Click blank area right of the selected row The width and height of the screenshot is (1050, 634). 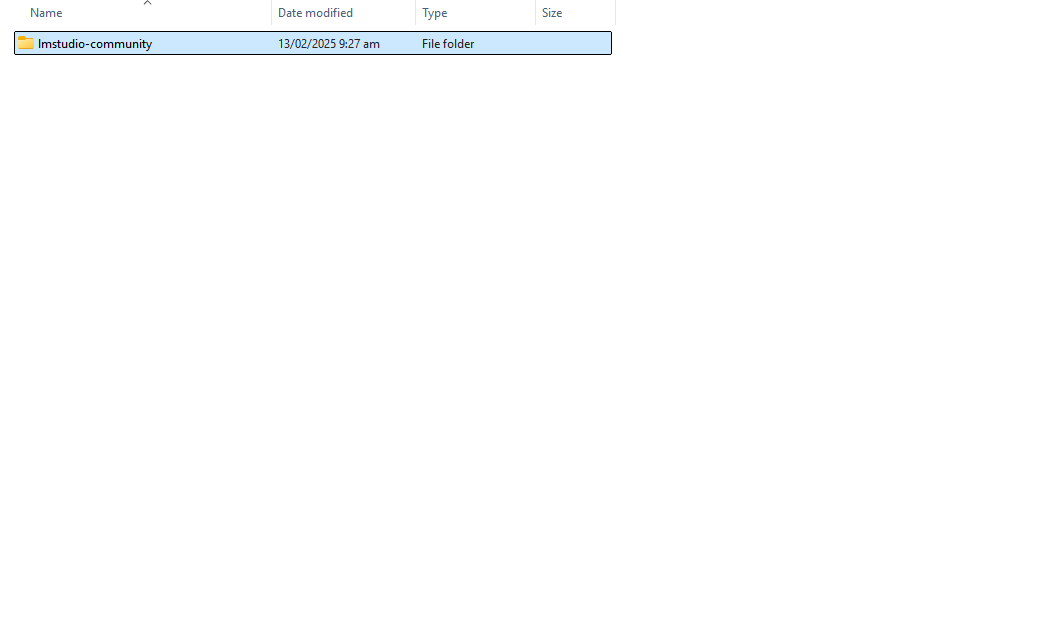pos(800,44)
